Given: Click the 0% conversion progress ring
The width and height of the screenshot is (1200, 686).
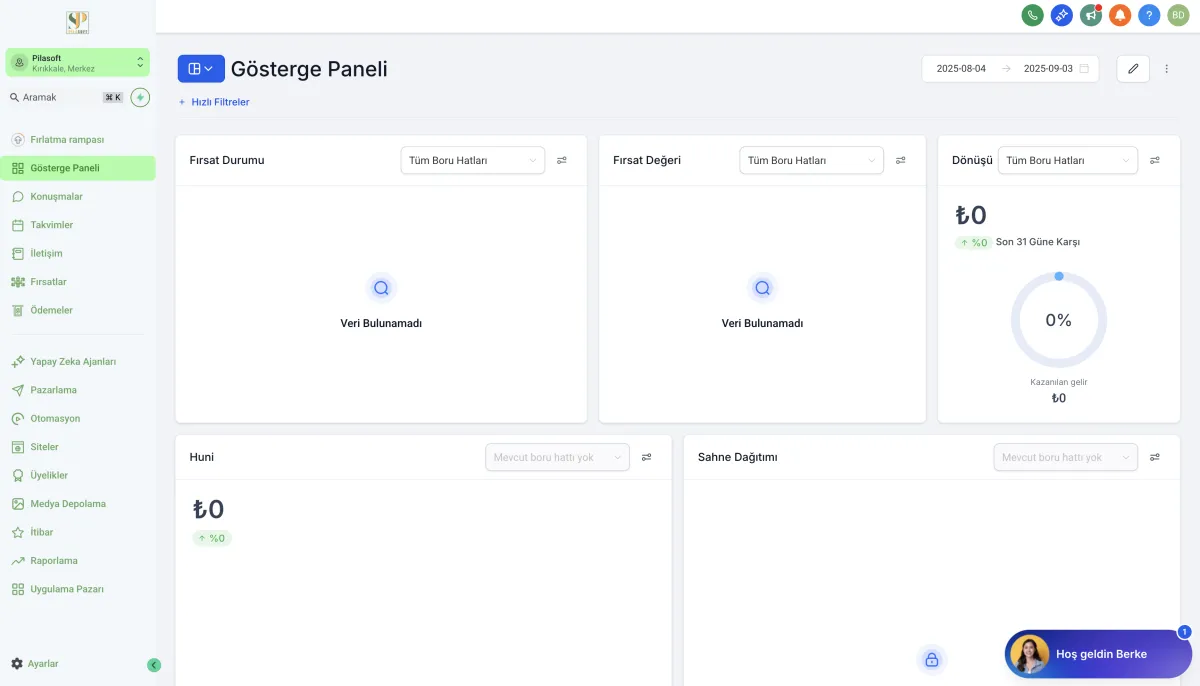Looking at the screenshot, I should click(1059, 320).
